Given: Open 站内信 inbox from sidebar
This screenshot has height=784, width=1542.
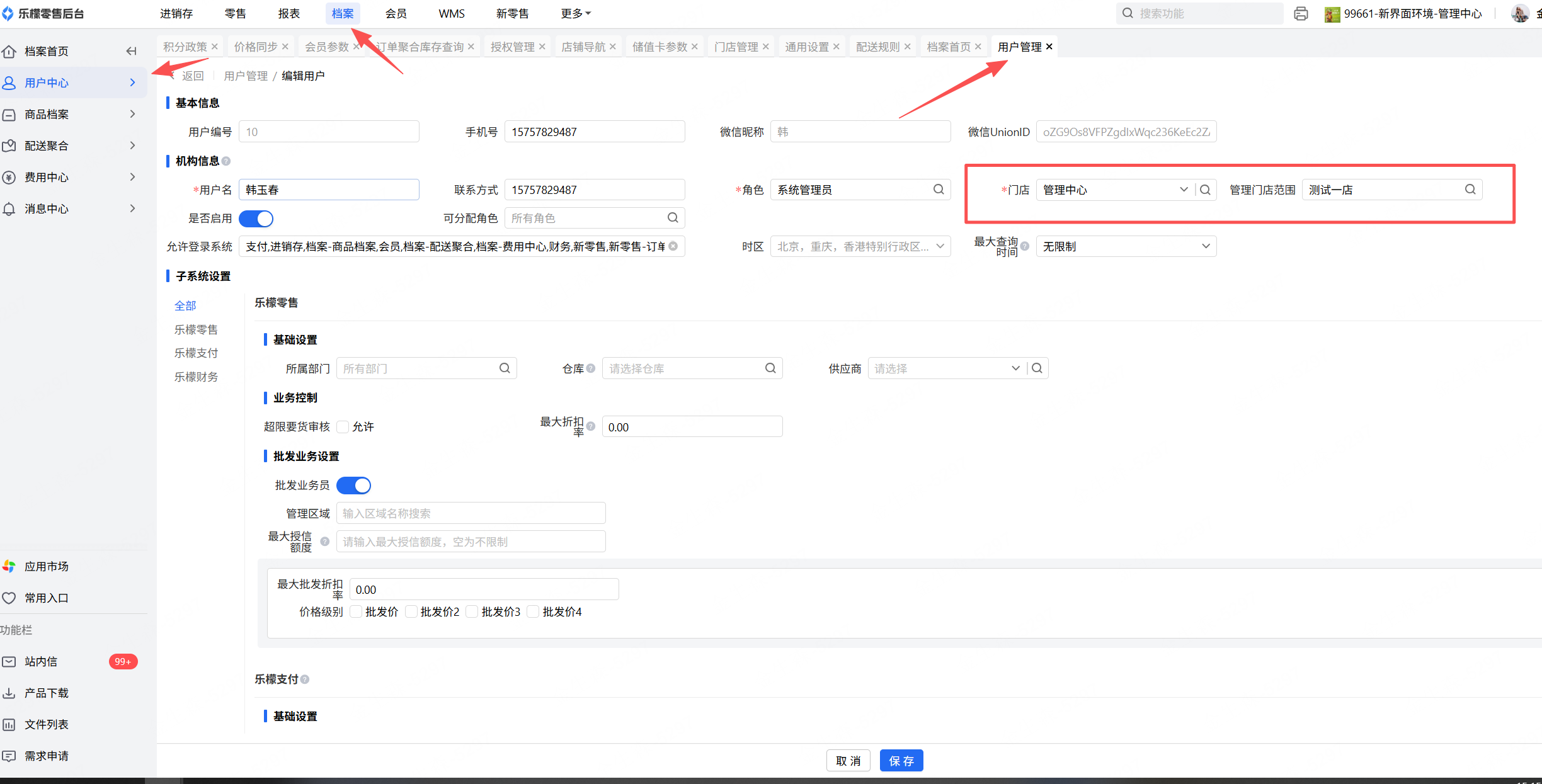Looking at the screenshot, I should (41, 661).
